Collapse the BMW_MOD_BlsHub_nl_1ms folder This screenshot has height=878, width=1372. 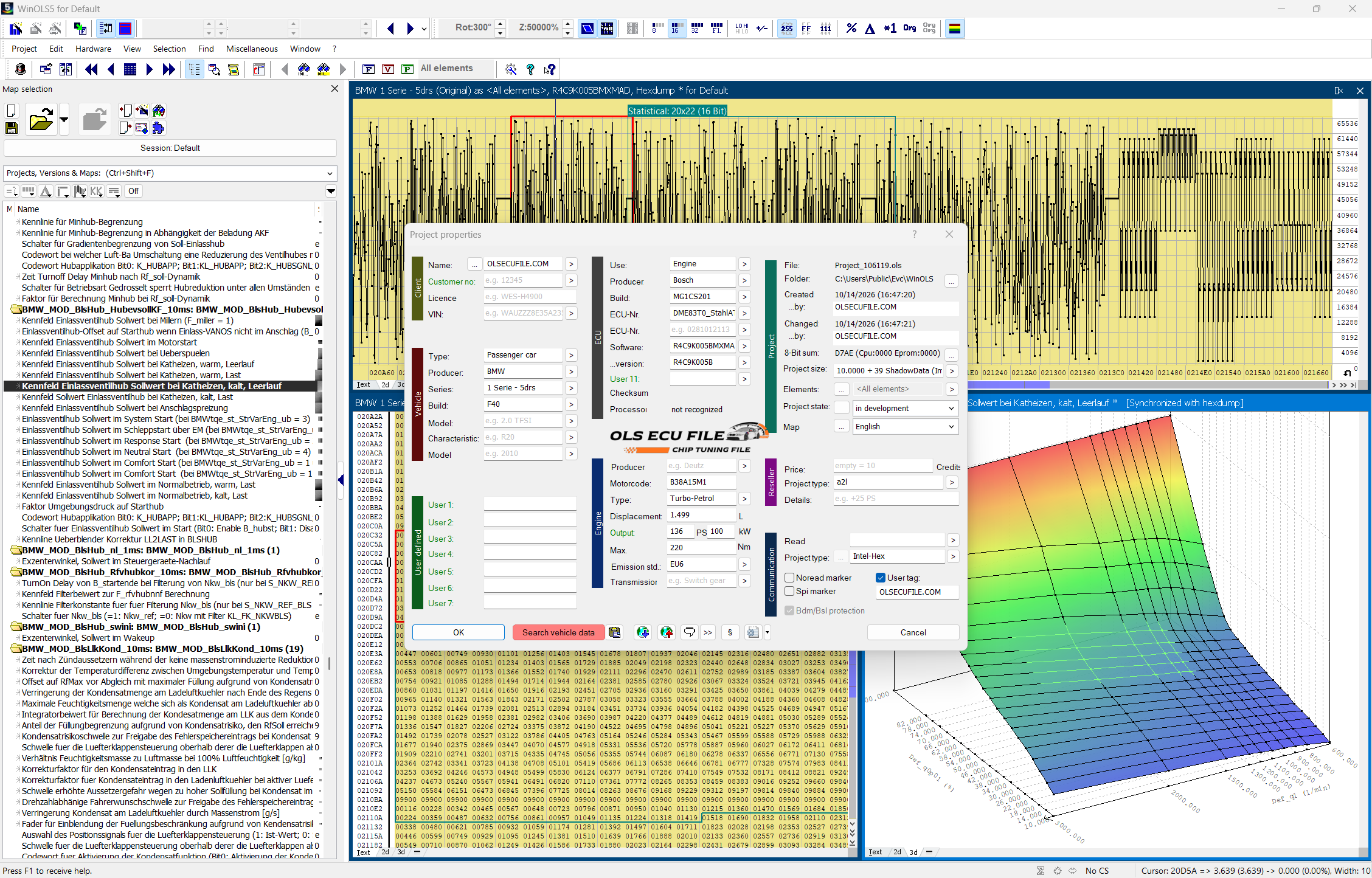(x=16, y=550)
